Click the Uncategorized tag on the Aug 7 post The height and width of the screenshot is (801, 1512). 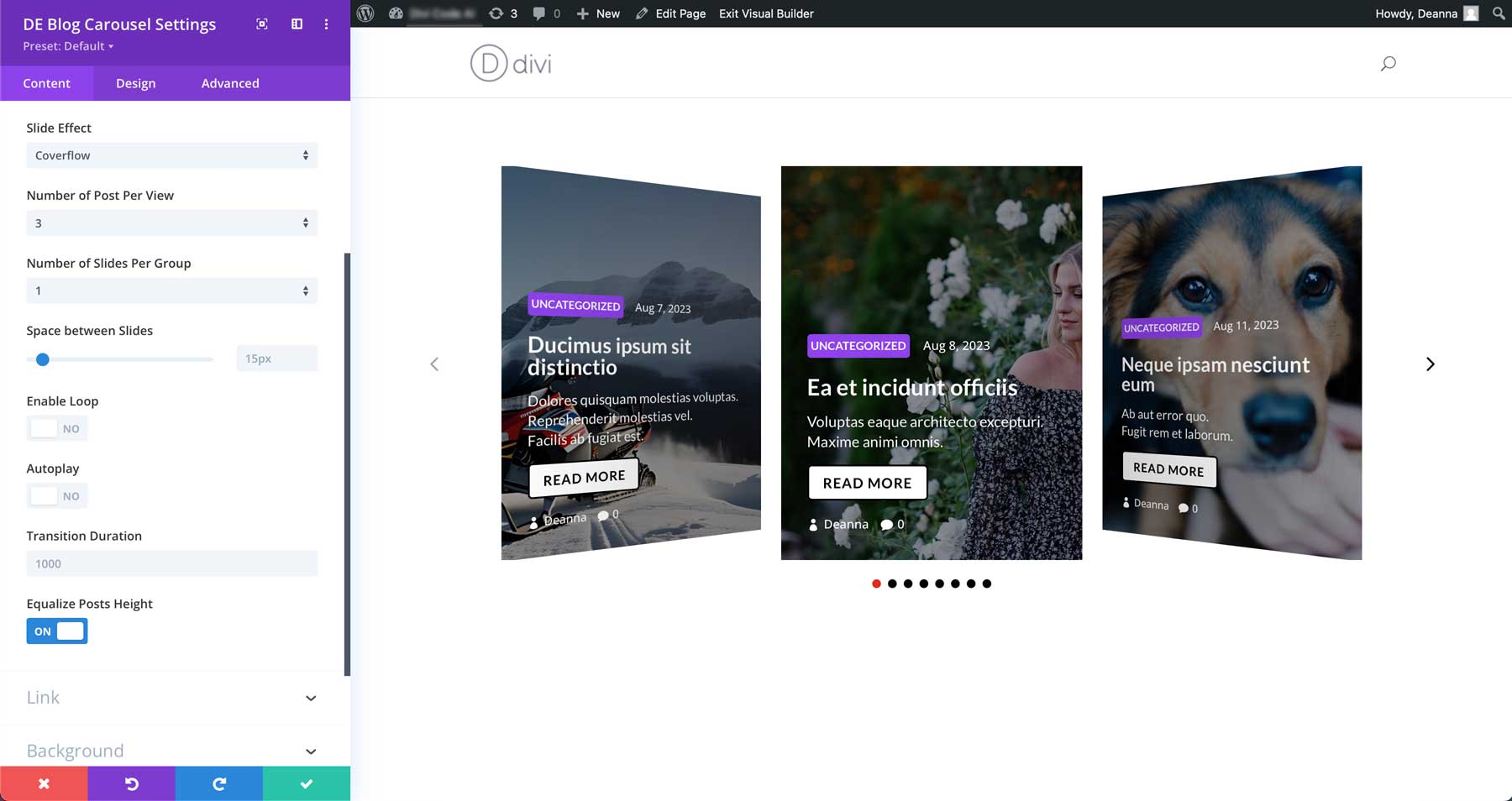tap(575, 305)
